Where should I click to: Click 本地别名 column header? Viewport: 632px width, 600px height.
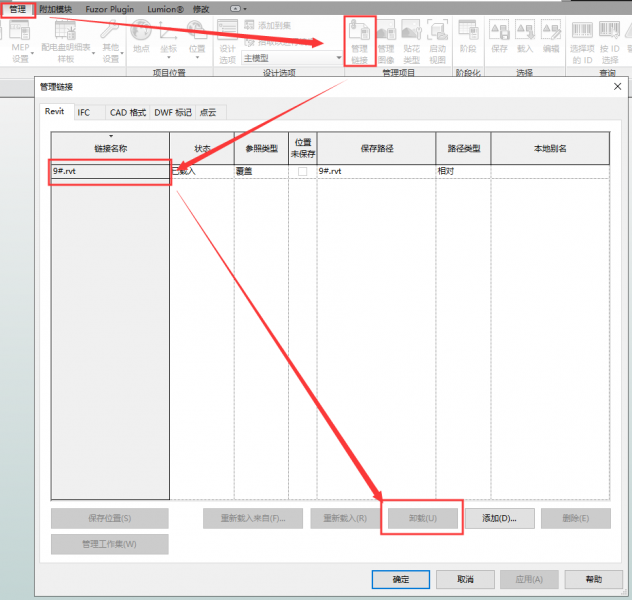click(550, 148)
